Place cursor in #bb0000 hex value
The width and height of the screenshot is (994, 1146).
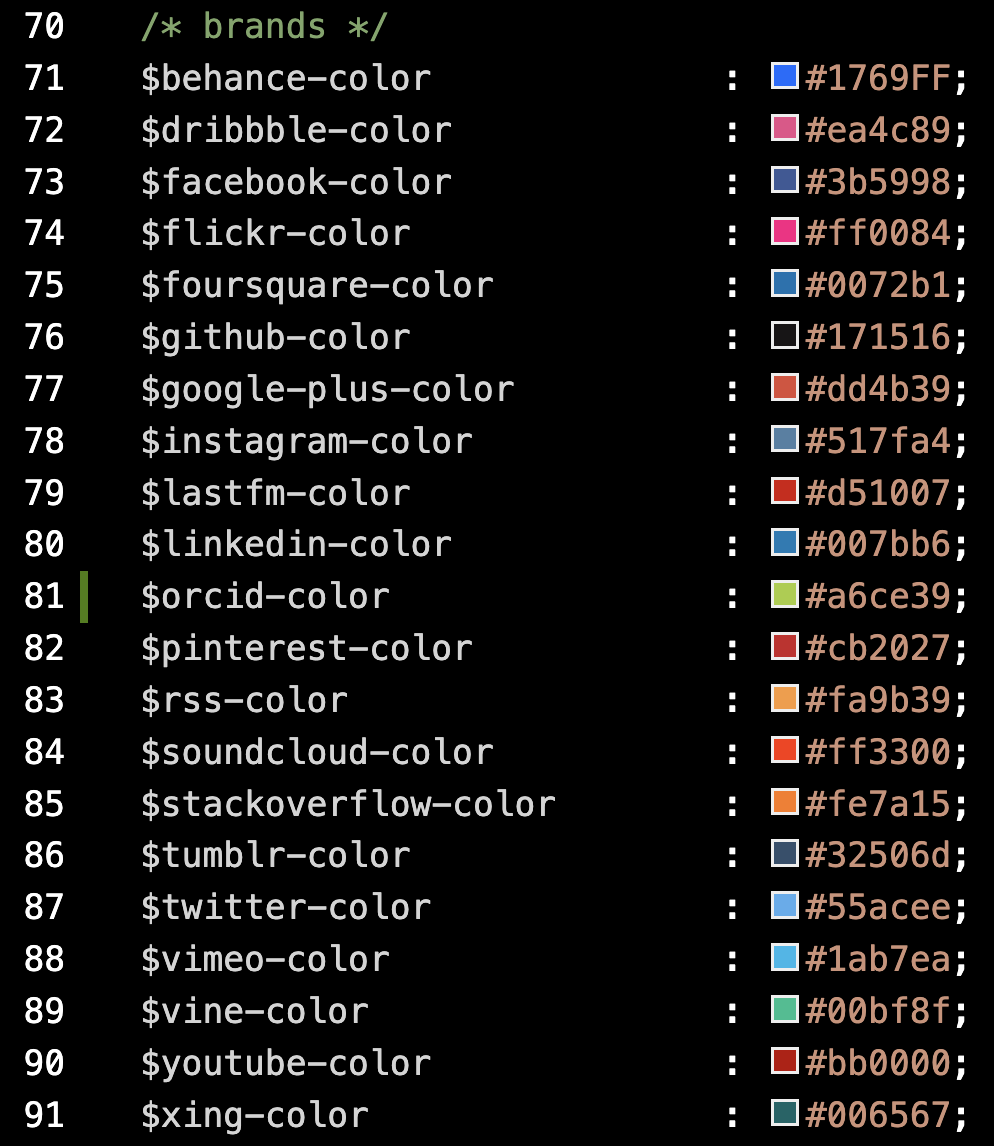(x=878, y=1063)
